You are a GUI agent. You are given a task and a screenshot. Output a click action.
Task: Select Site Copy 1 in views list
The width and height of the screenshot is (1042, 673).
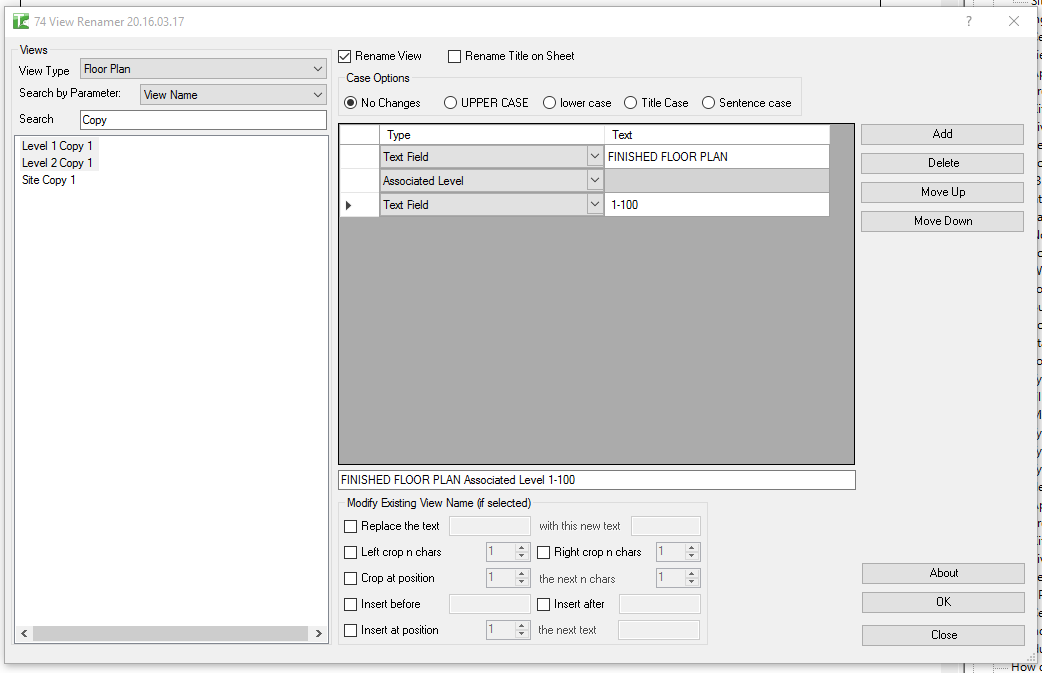pyautogui.click(x=49, y=180)
